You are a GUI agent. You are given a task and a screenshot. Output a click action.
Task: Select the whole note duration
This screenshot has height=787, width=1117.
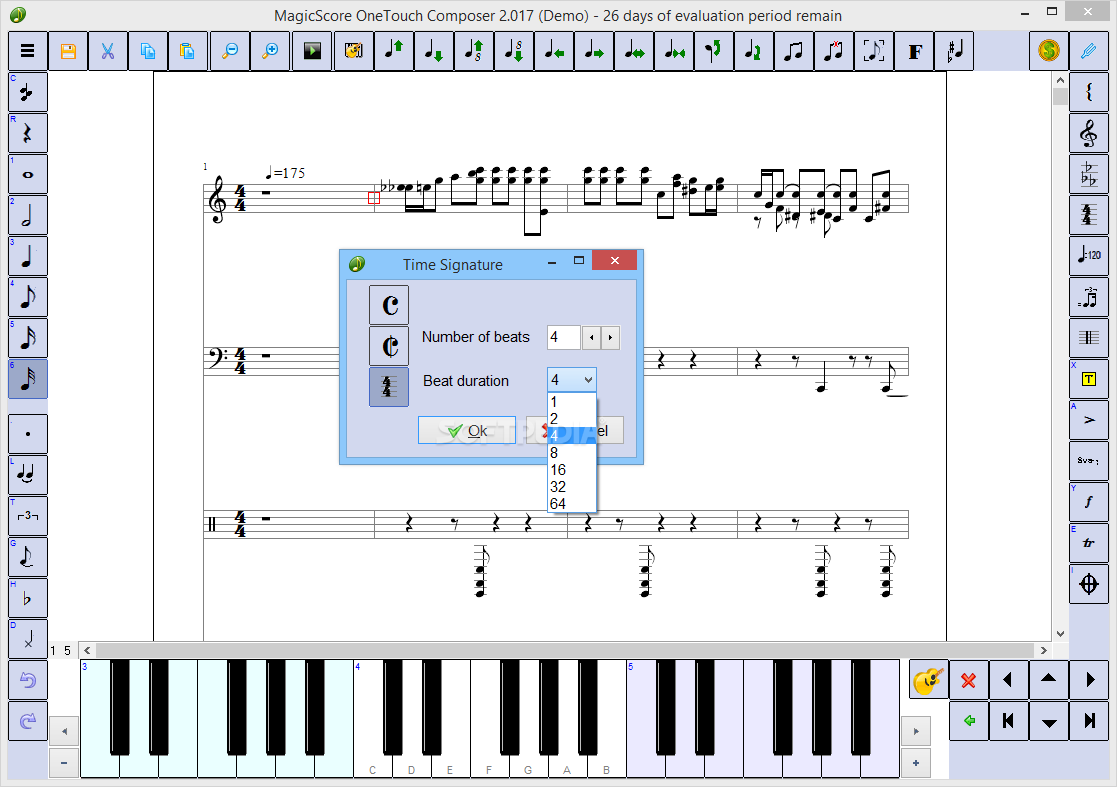[28, 174]
